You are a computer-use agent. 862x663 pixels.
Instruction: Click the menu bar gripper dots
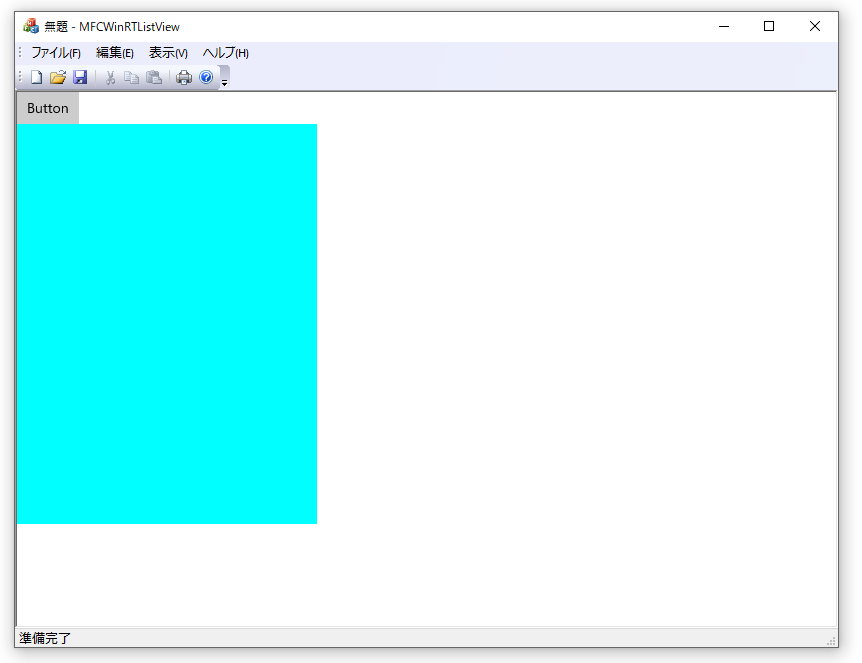[21, 52]
